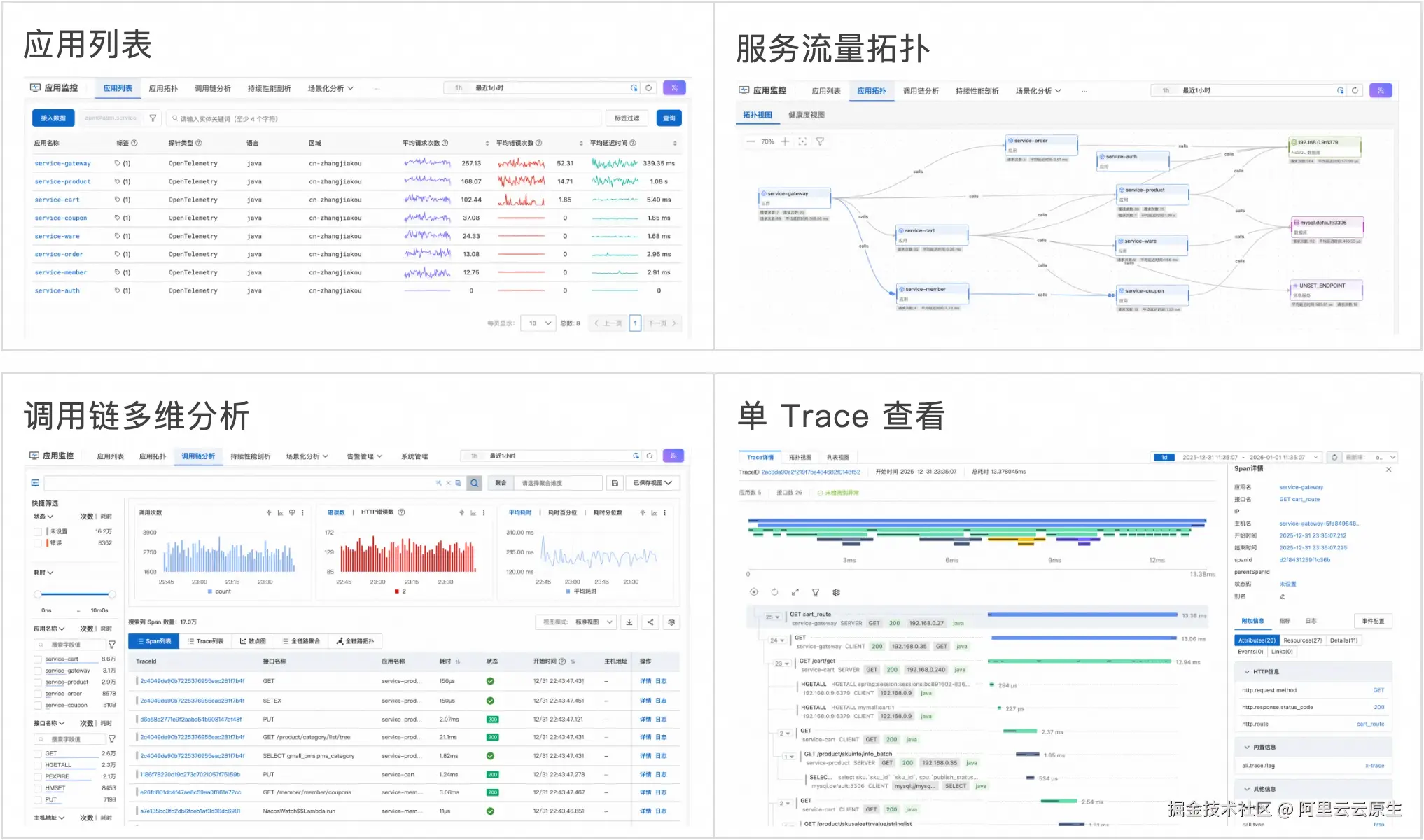Switch to the 健康度视图 tab

pos(806,115)
